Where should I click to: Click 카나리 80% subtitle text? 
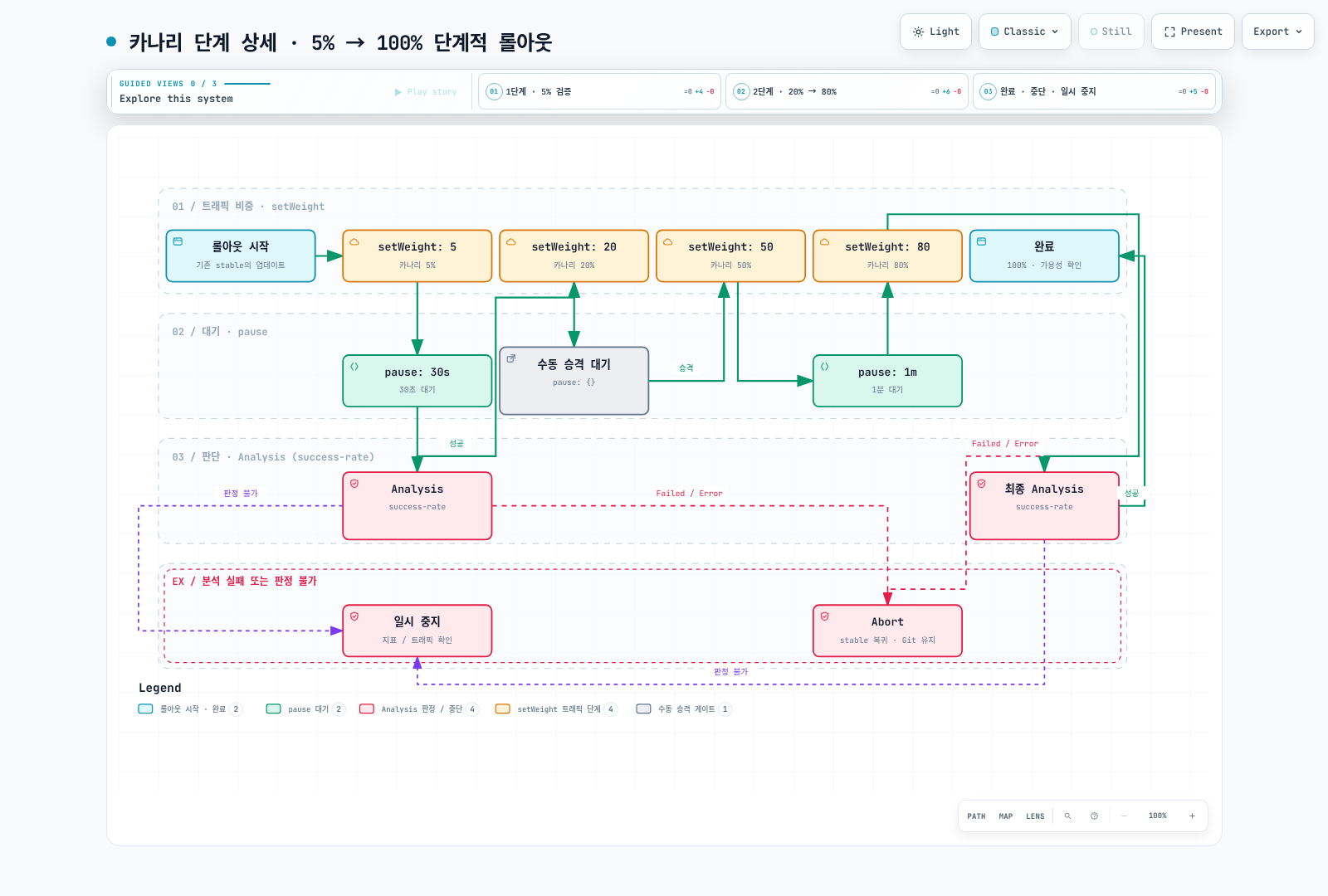tap(887, 265)
